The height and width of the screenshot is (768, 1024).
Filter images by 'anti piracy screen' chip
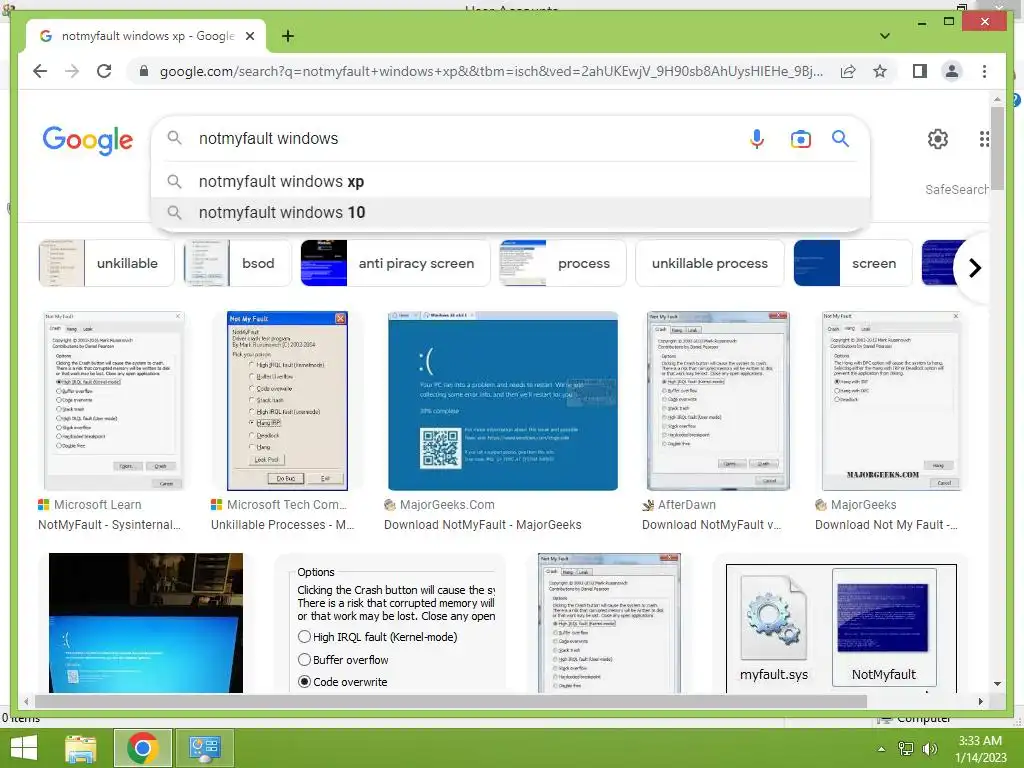coord(395,263)
